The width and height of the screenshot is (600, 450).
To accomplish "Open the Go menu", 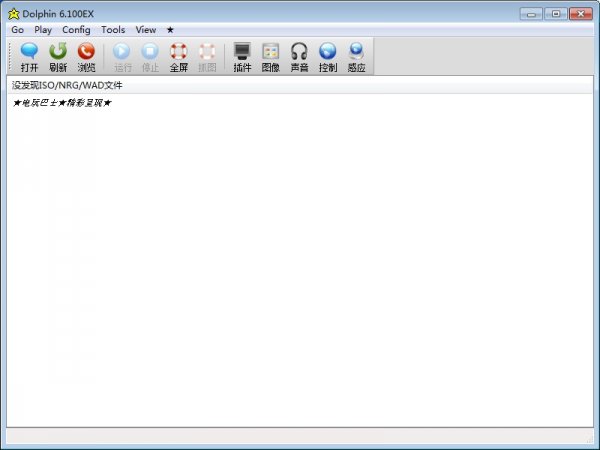I will pos(18,30).
